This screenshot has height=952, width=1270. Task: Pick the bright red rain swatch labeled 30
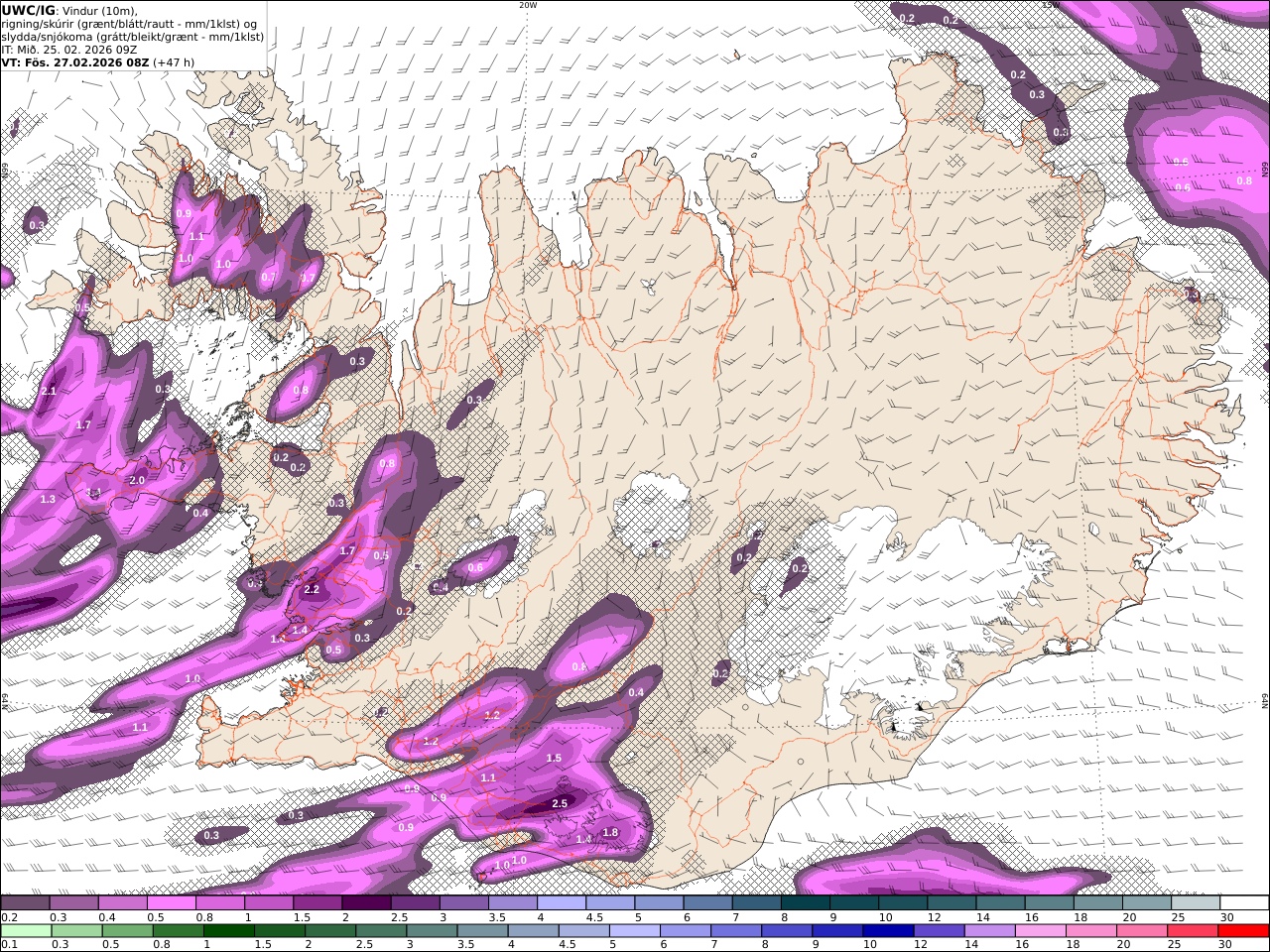tap(1244, 931)
